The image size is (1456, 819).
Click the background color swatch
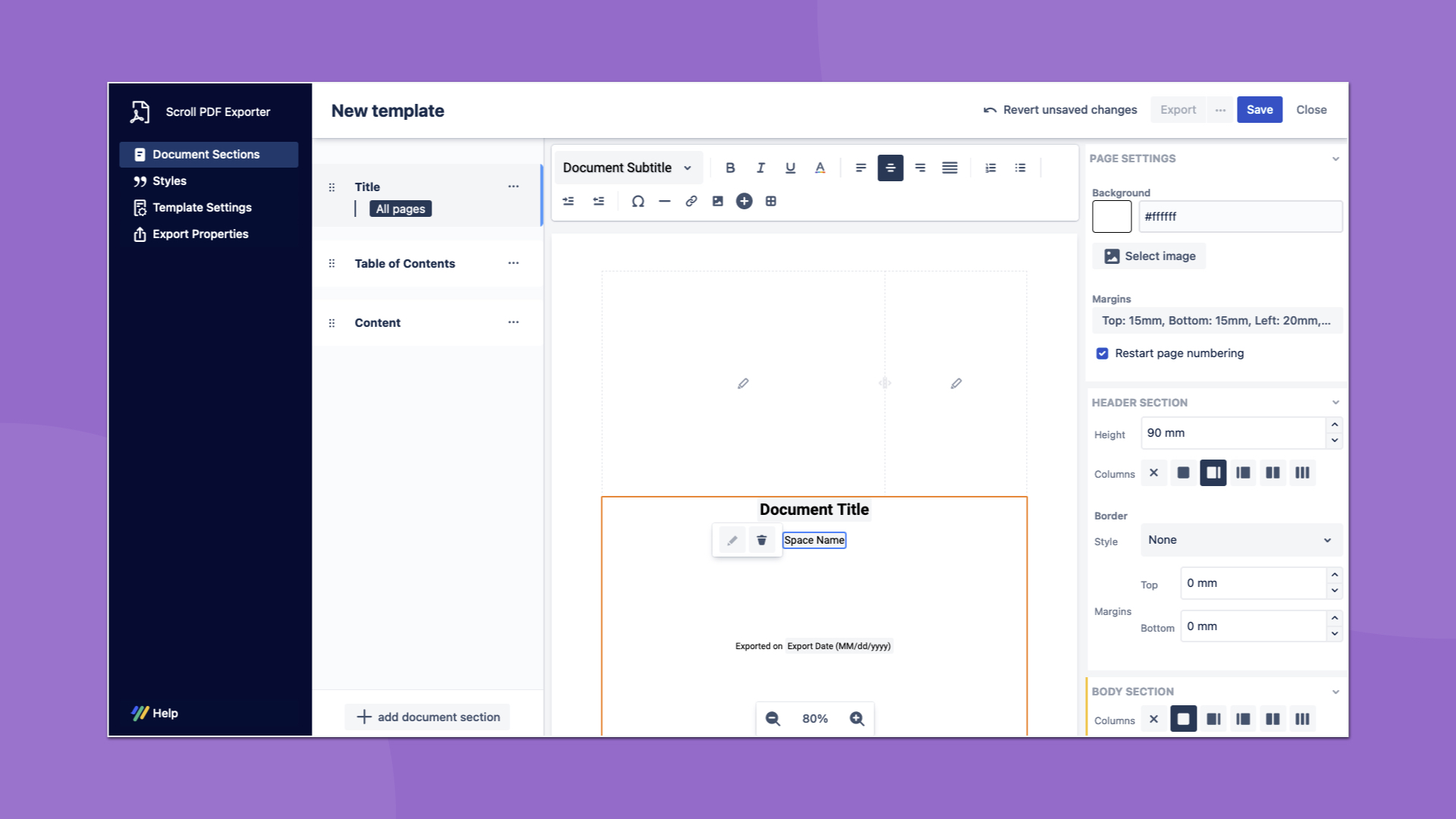(1112, 216)
